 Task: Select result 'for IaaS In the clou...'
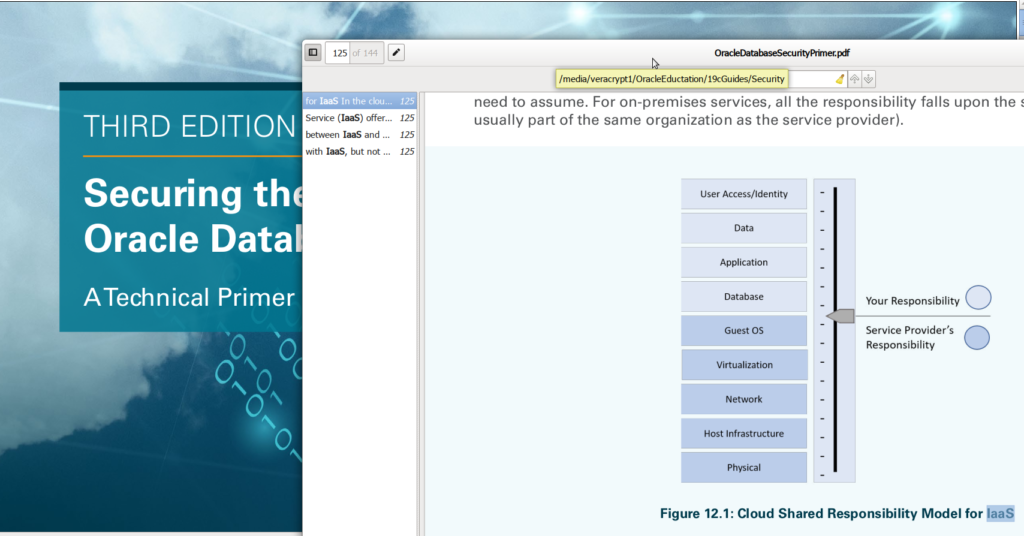(360, 101)
